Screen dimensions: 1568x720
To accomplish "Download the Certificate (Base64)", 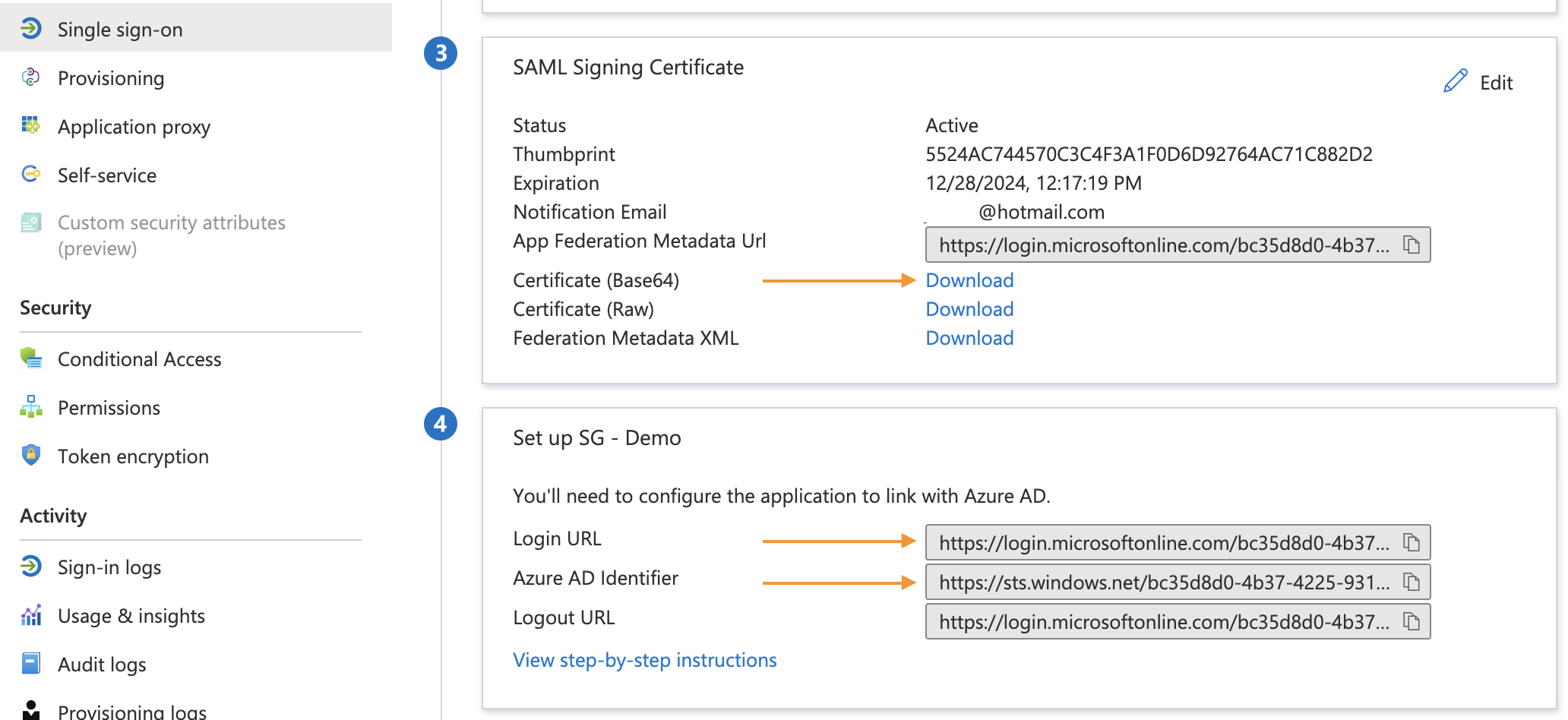I will point(969,280).
